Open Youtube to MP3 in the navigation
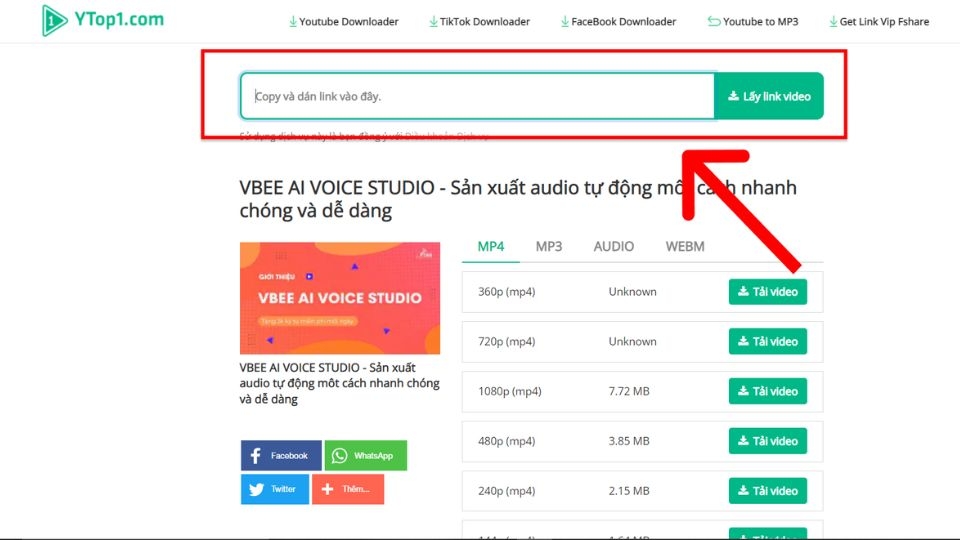960x540 pixels. coord(753,21)
